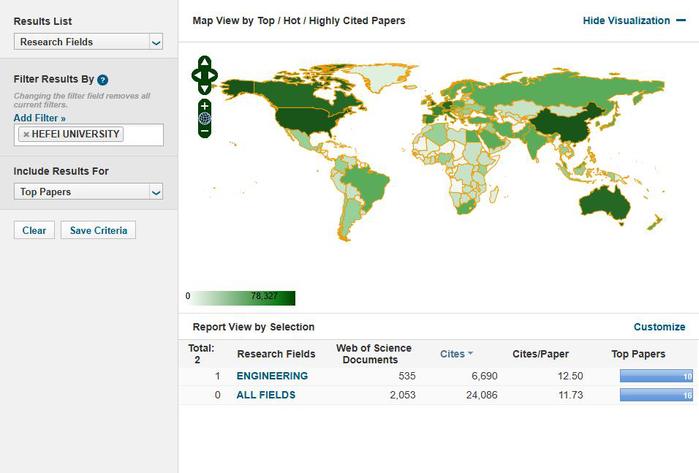Pan the map down with the arrow
Image resolution: width=699 pixels, height=473 pixels.
(x=204, y=86)
